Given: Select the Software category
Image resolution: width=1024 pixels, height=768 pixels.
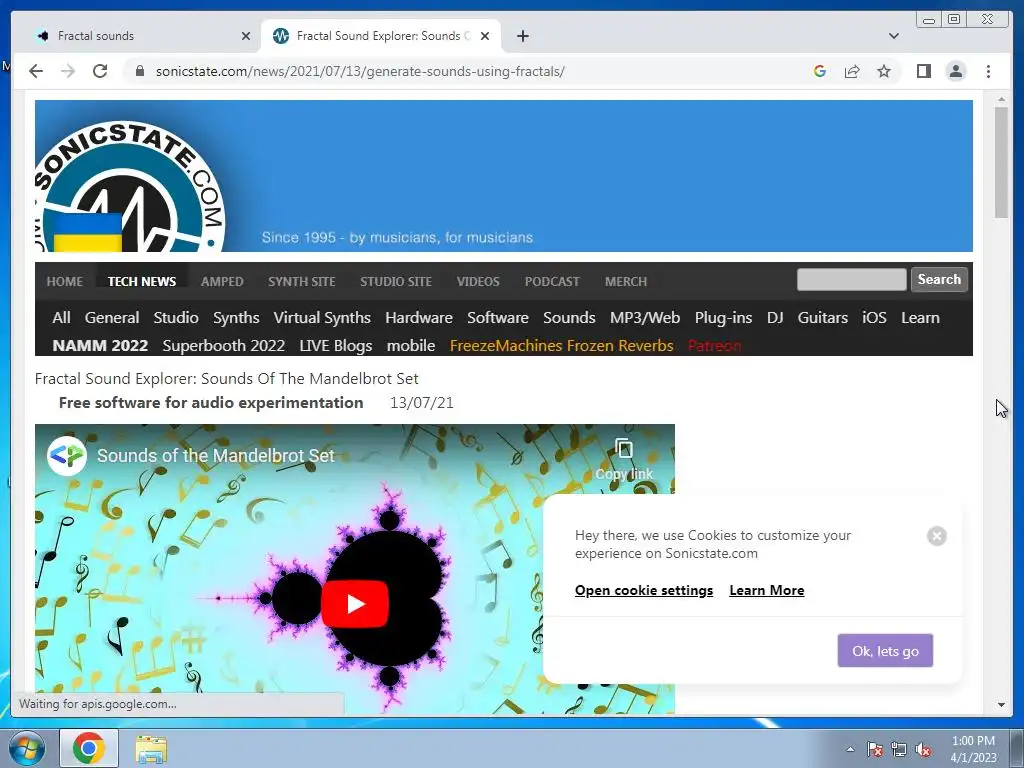Looking at the screenshot, I should click(498, 317).
